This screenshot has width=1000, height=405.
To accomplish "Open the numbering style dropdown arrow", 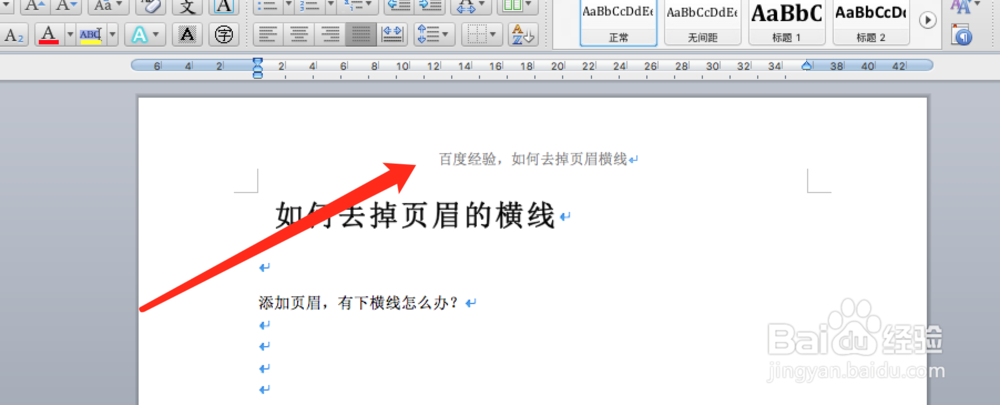I will tap(330, 6).
